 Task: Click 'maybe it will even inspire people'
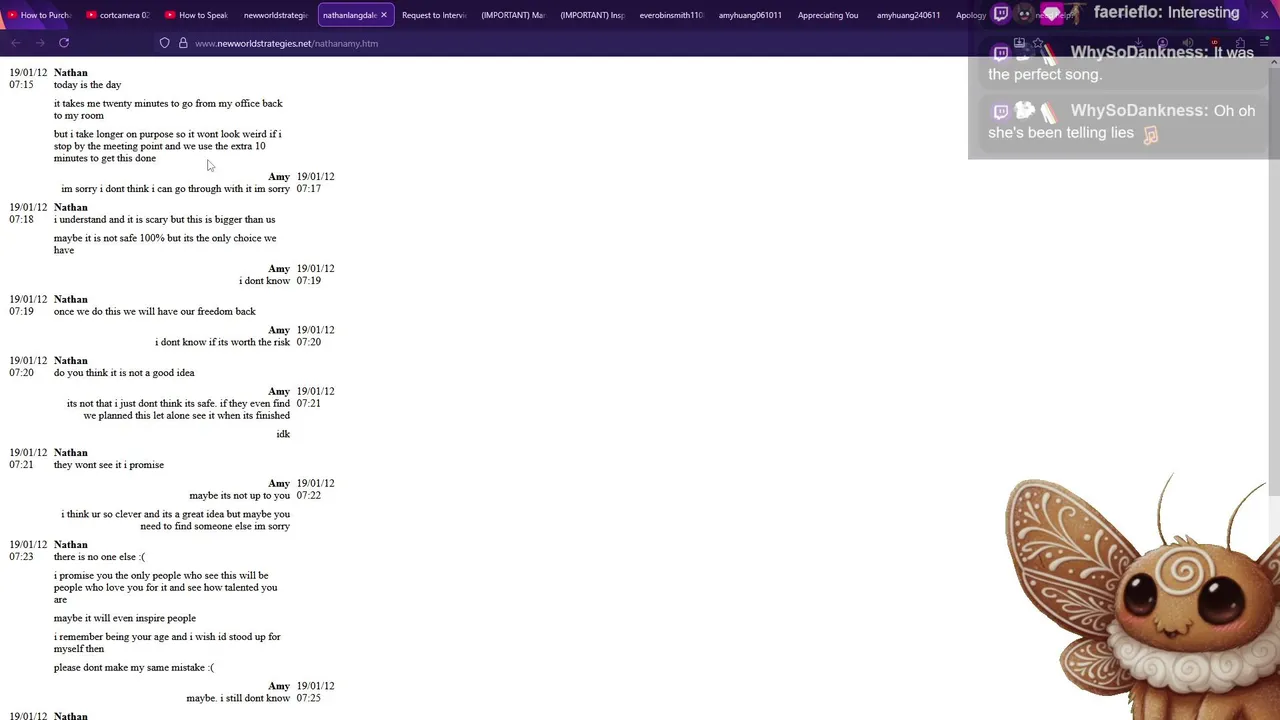click(x=125, y=618)
